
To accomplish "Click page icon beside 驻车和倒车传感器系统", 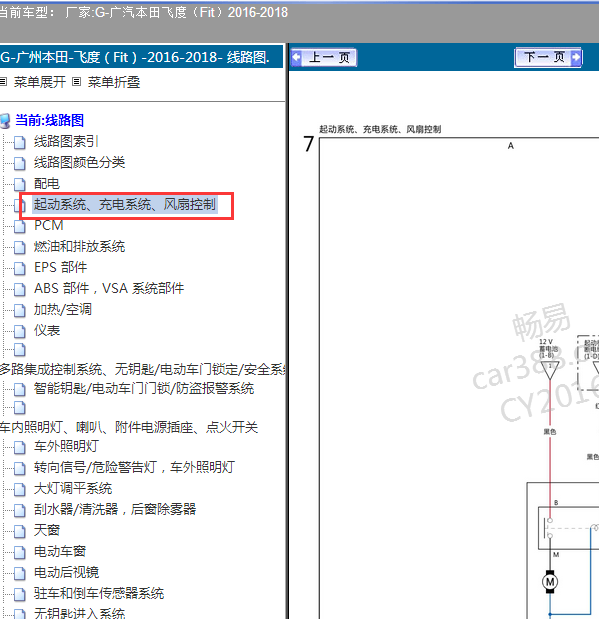I will 20,594.
